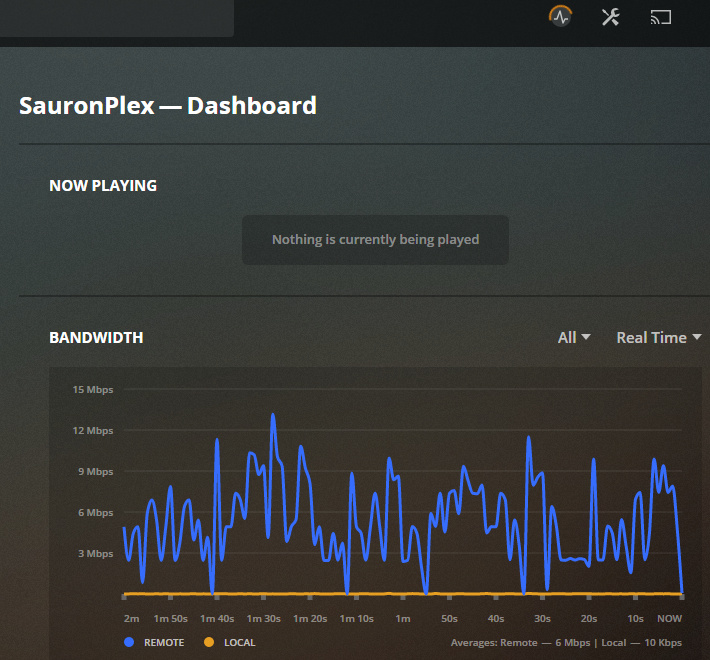Screen dimensions: 710x660
Task: Click the 'Nothing is currently being played' message
Action: point(375,239)
